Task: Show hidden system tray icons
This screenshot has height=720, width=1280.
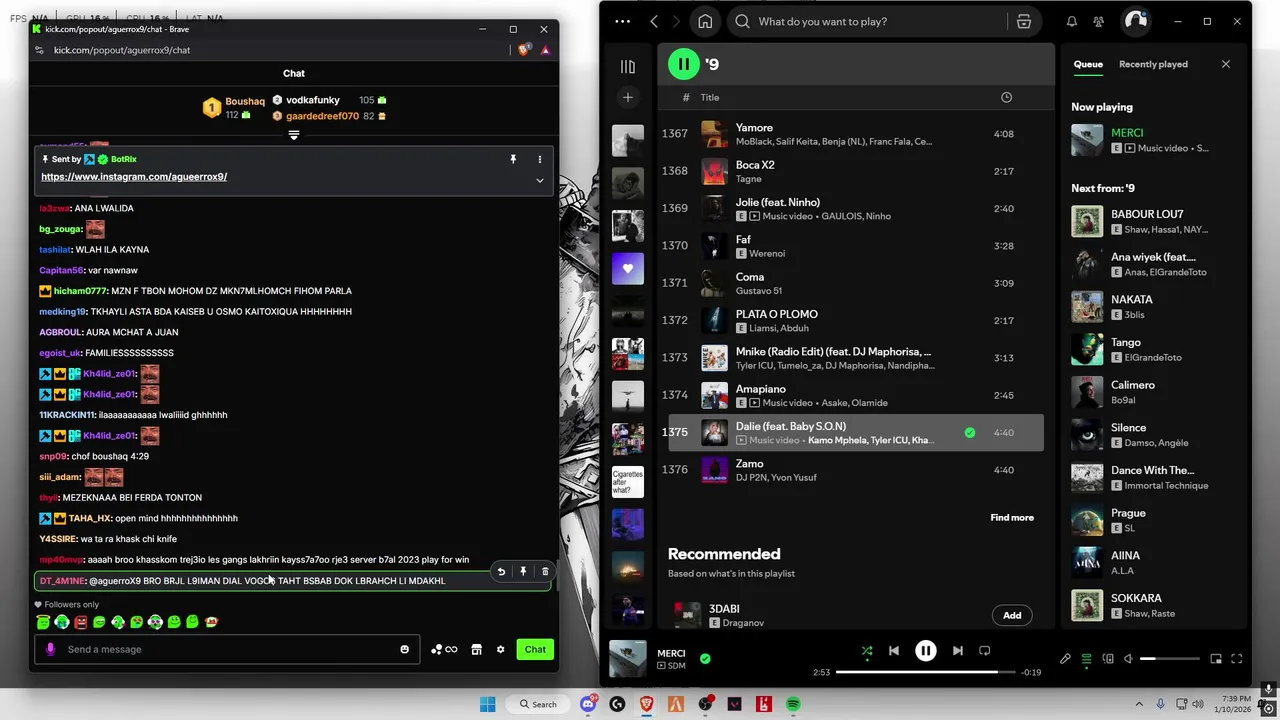Action: (x=1139, y=704)
